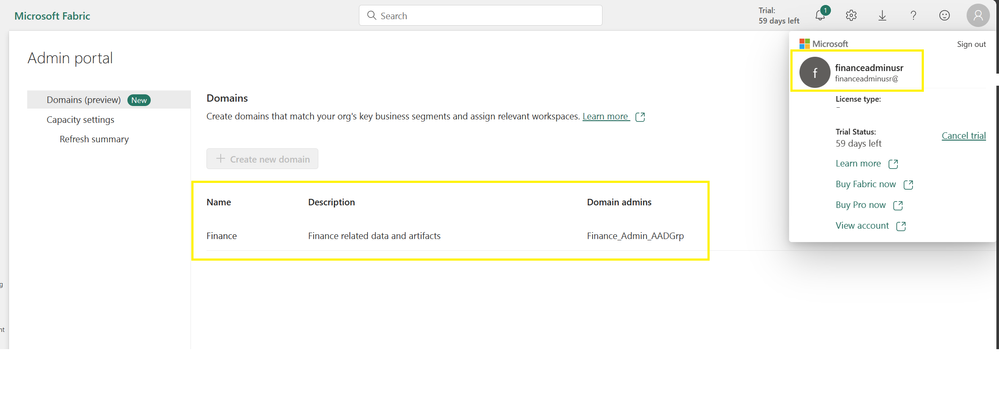The height and width of the screenshot is (415, 999).
Task: Click the Finance domain name
Action: pos(222,236)
